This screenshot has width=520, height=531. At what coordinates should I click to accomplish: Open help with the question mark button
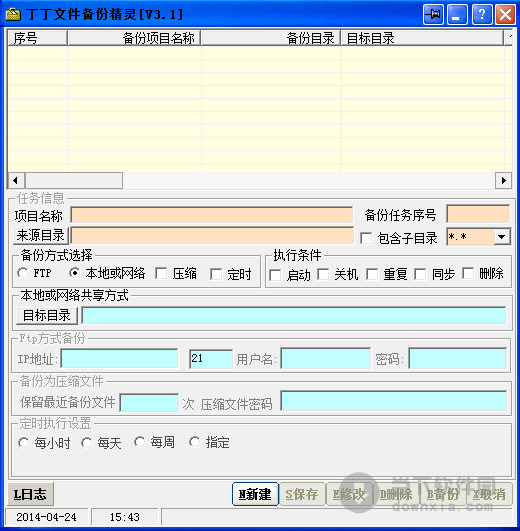pos(482,15)
